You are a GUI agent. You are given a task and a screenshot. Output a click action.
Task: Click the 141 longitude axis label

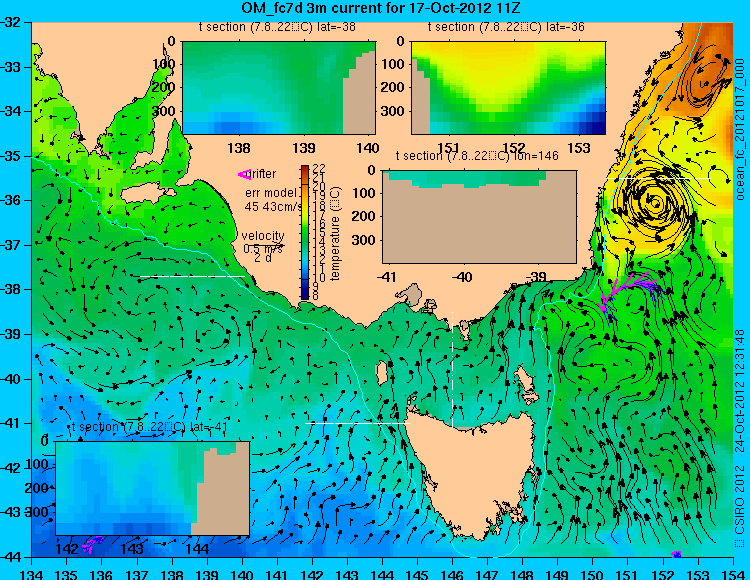tap(277, 573)
